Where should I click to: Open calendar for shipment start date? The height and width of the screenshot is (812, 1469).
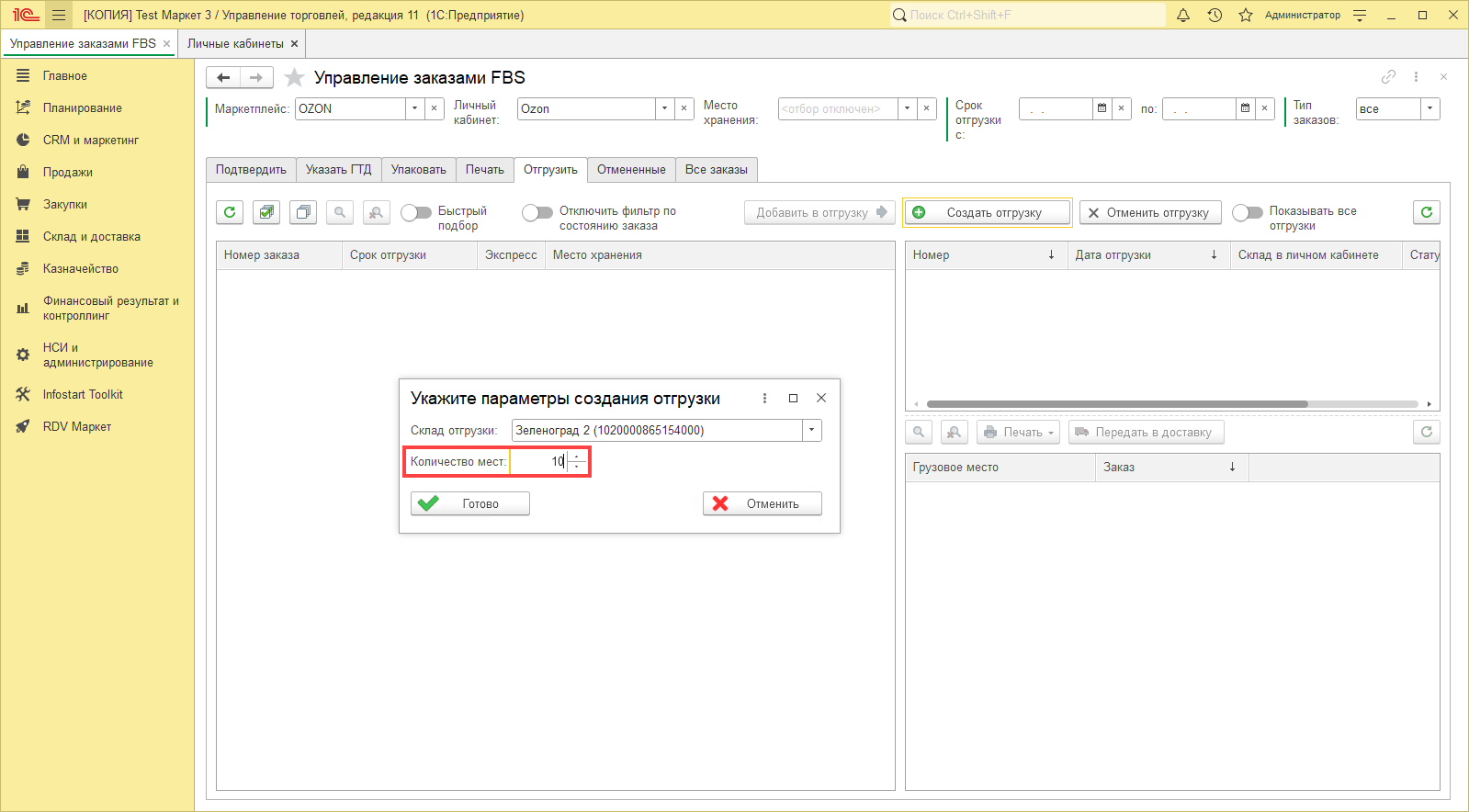1102,108
